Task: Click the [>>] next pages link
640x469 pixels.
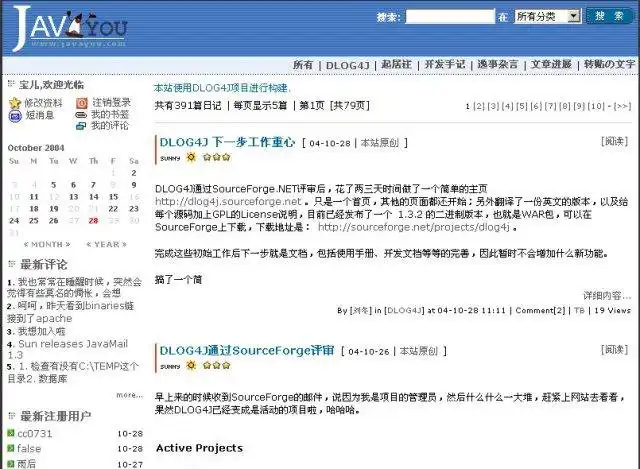Action: [x=622, y=106]
